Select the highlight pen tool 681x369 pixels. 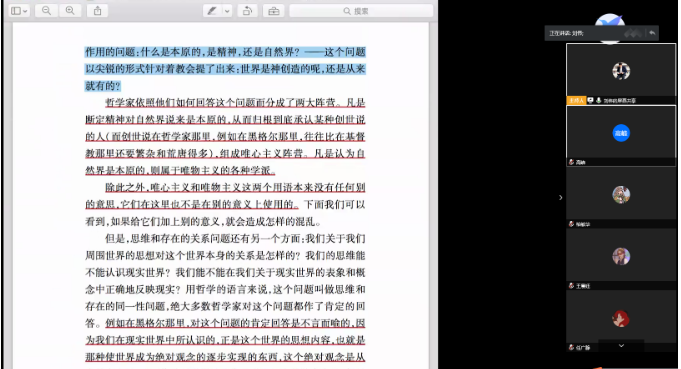pos(212,11)
